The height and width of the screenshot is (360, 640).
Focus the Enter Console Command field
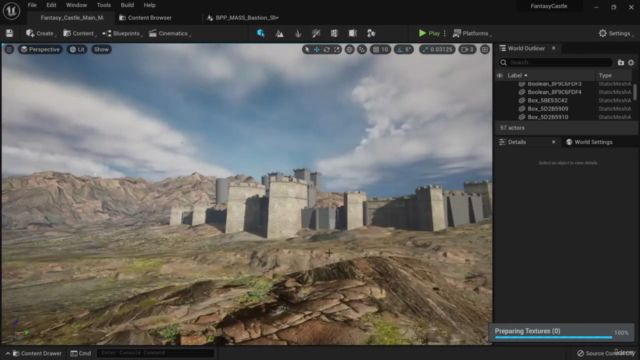click(156, 353)
